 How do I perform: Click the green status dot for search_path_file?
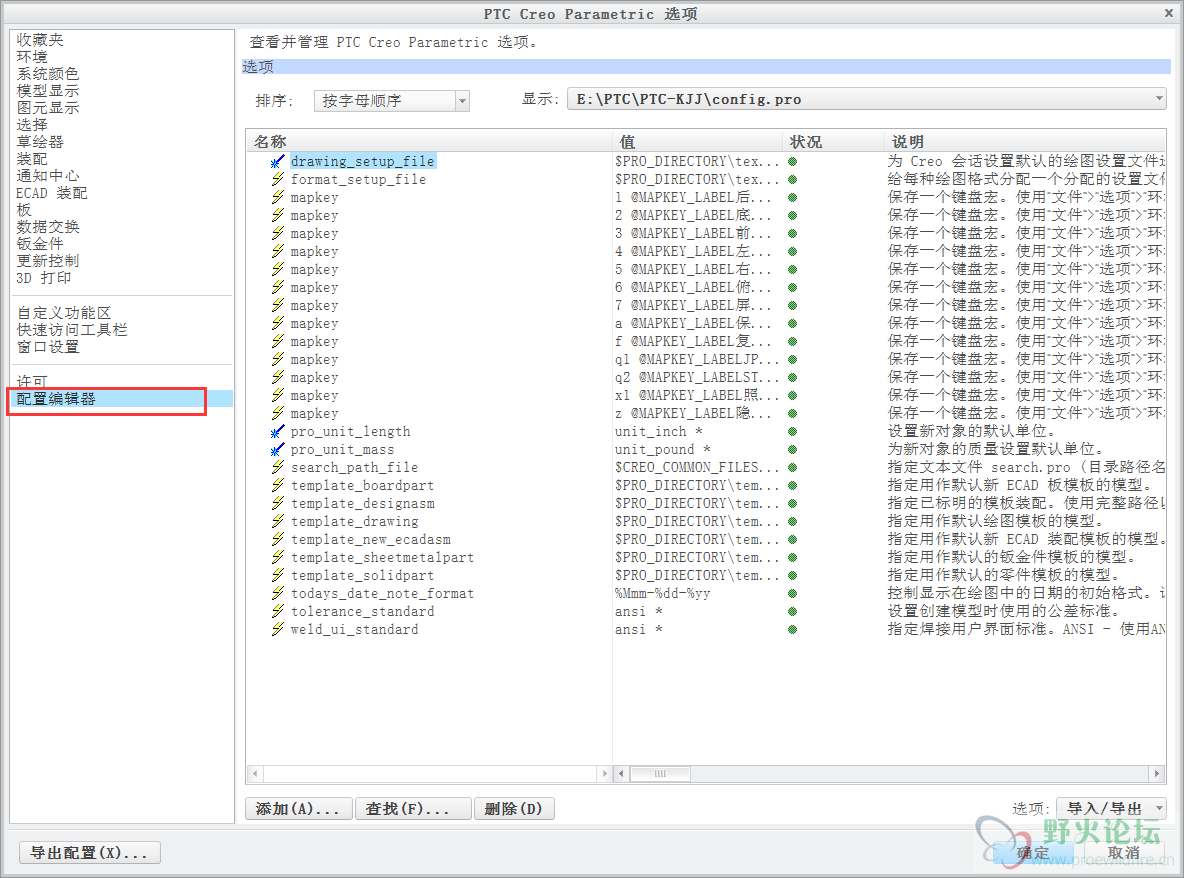point(793,467)
